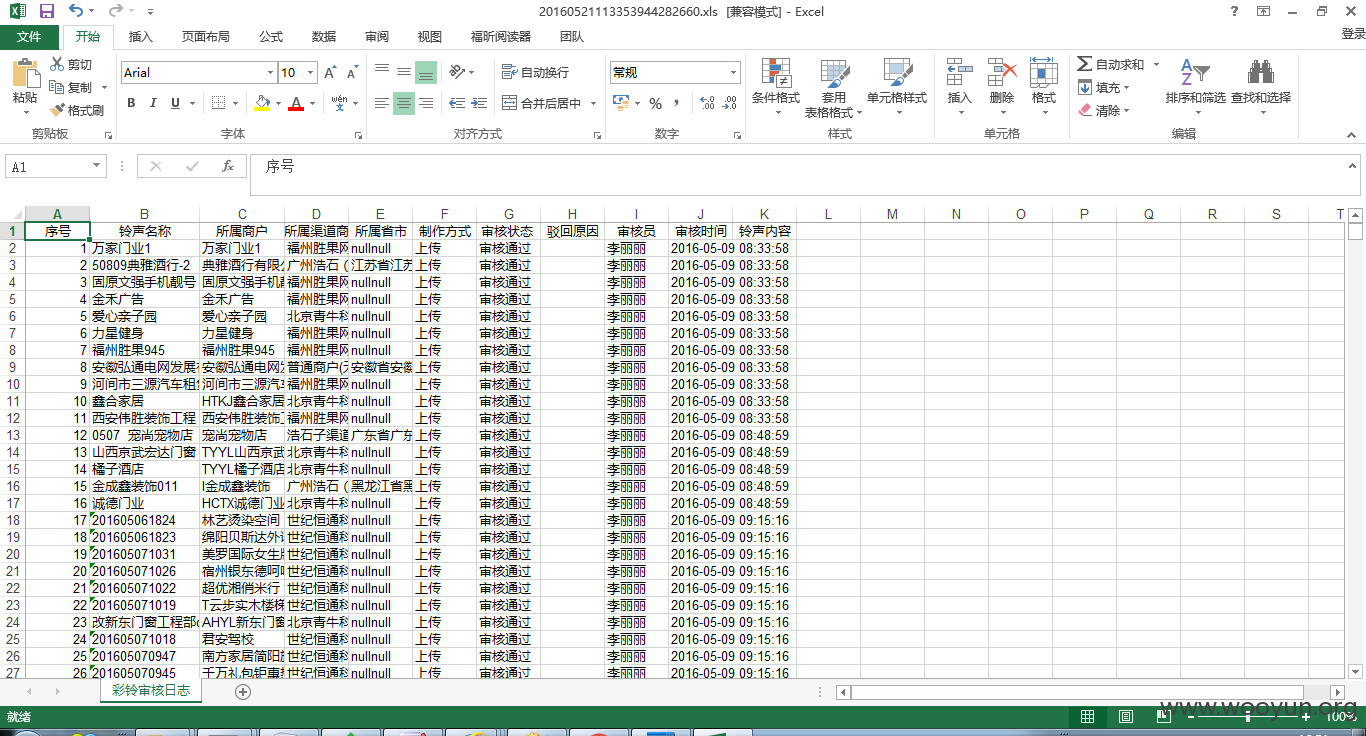The image size is (1366, 736).
Task: Switch to the 公式 ribbon tab
Action: [271, 37]
